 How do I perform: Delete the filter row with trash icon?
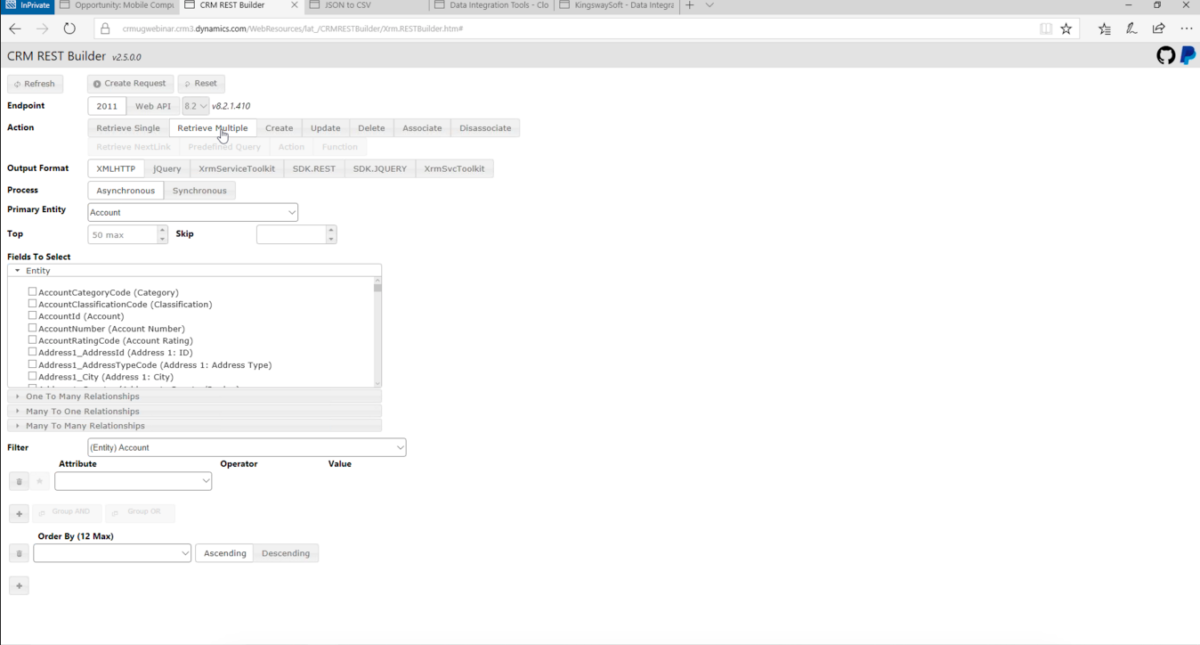click(x=17, y=482)
